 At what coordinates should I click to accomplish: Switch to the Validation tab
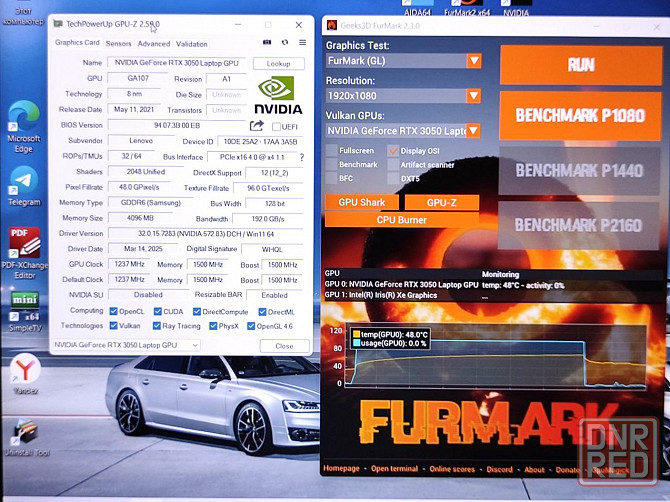pyautogui.click(x=191, y=44)
